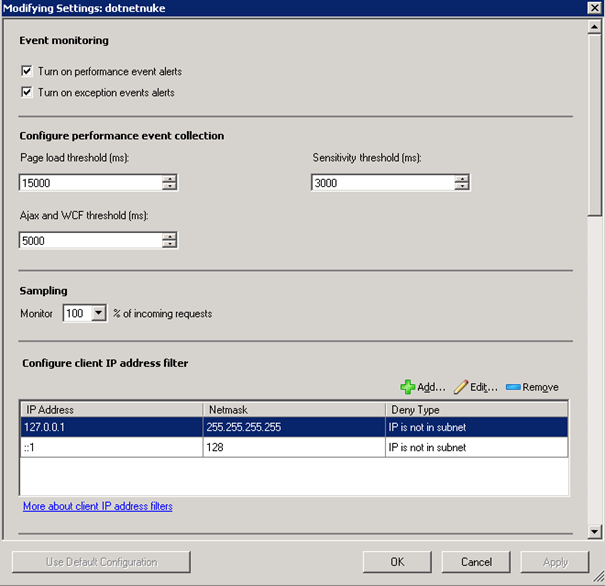Click the pencil Edit icon
The width and height of the screenshot is (605, 586).
click(461, 387)
